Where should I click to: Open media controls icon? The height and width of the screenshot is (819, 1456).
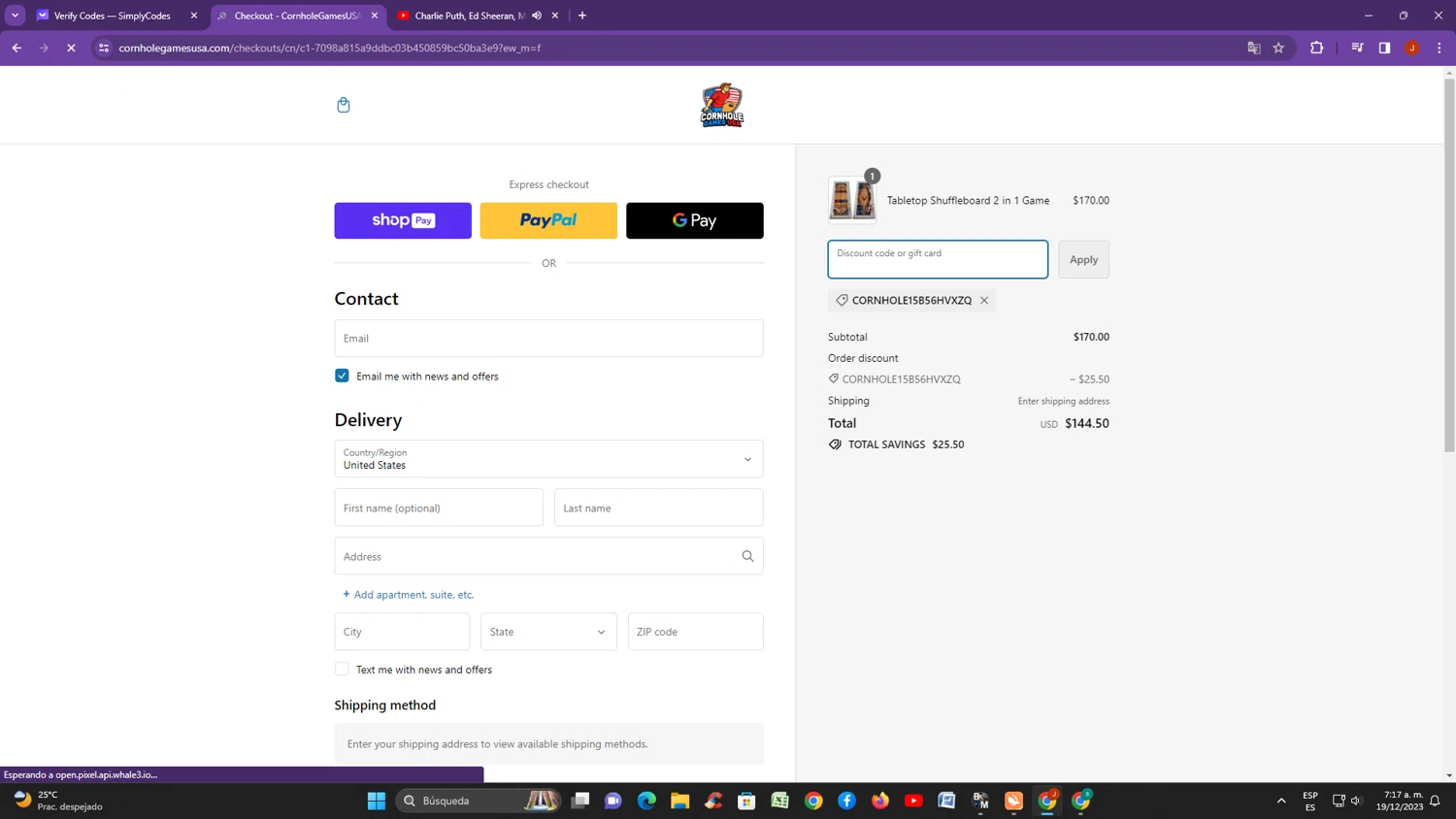point(1357,48)
